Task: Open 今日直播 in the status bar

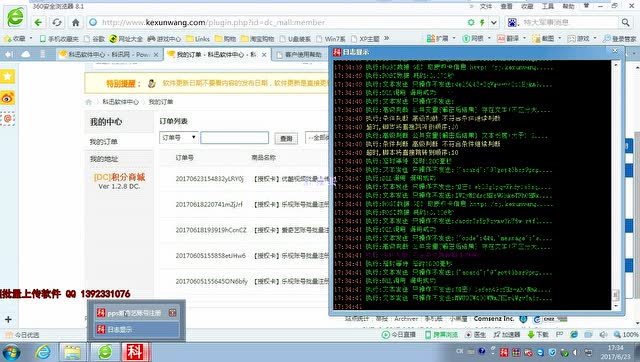Action: [x=398, y=335]
